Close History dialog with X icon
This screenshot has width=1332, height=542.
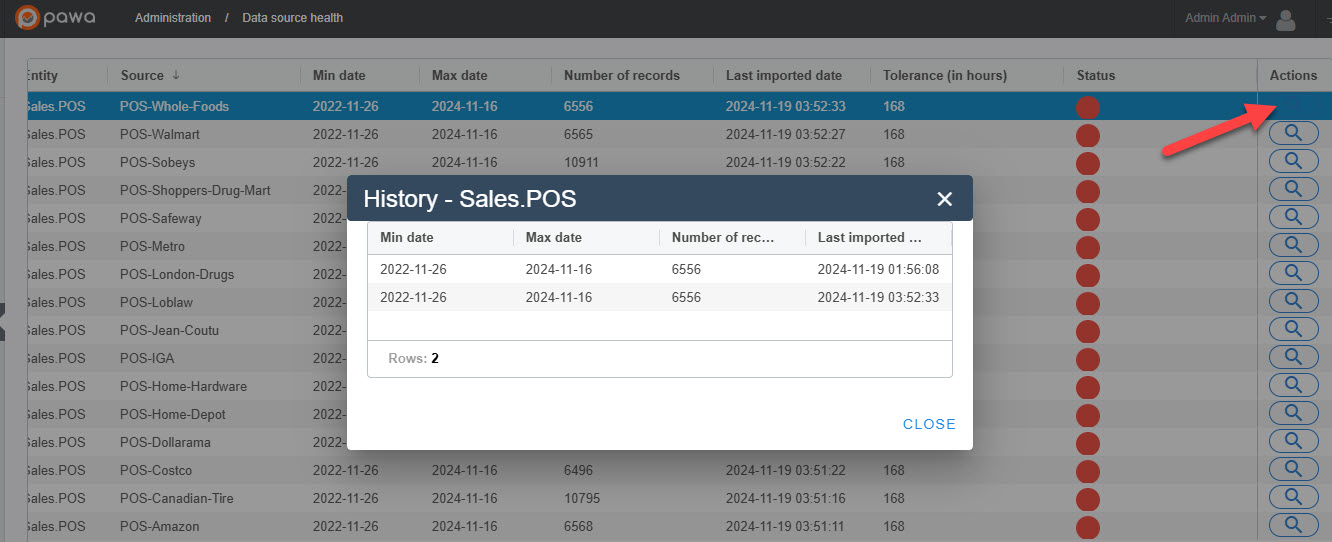click(944, 199)
